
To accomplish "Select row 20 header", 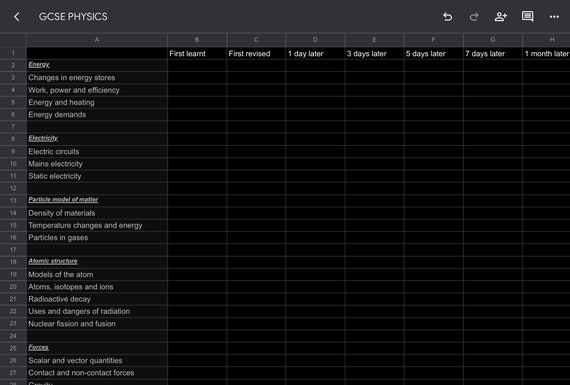I will click(x=13, y=287).
